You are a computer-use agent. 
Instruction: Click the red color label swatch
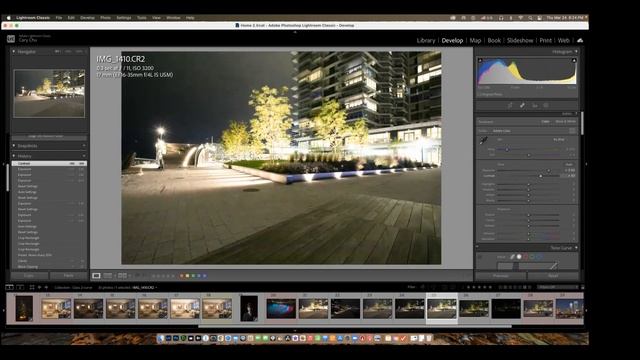coord(182,276)
